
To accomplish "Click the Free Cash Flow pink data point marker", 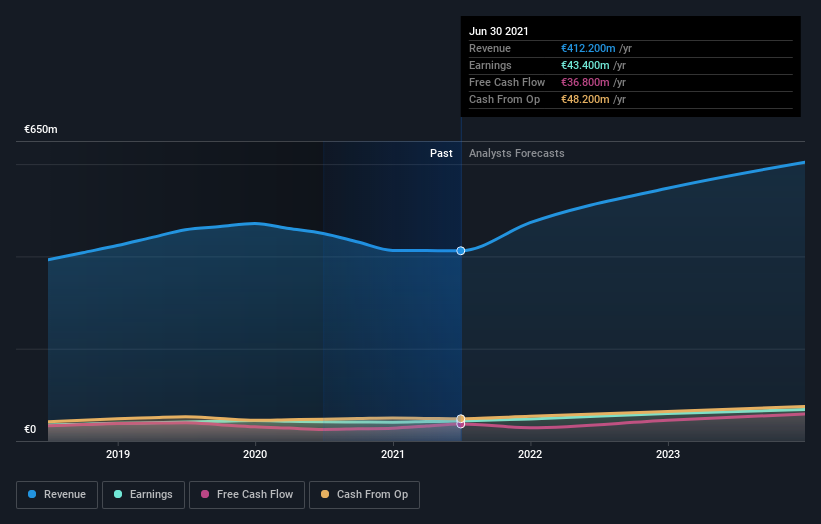I will [x=461, y=425].
